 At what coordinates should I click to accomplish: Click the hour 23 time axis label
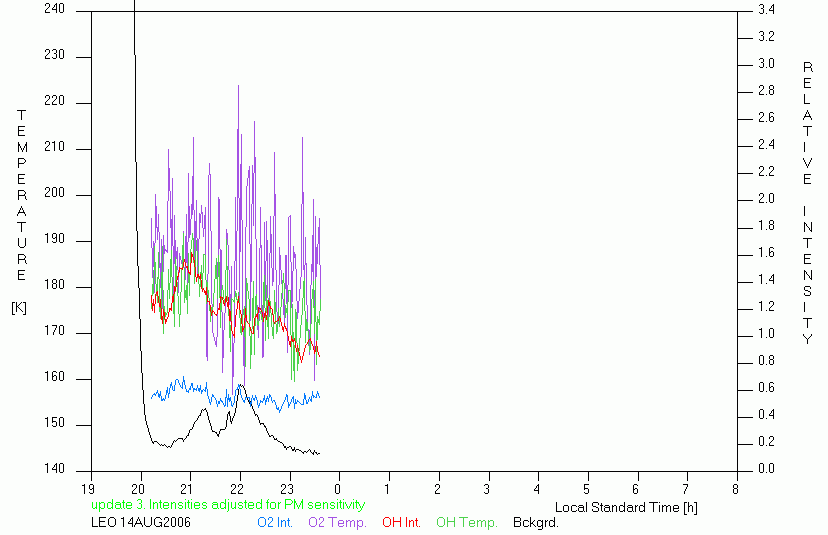[x=287, y=489]
